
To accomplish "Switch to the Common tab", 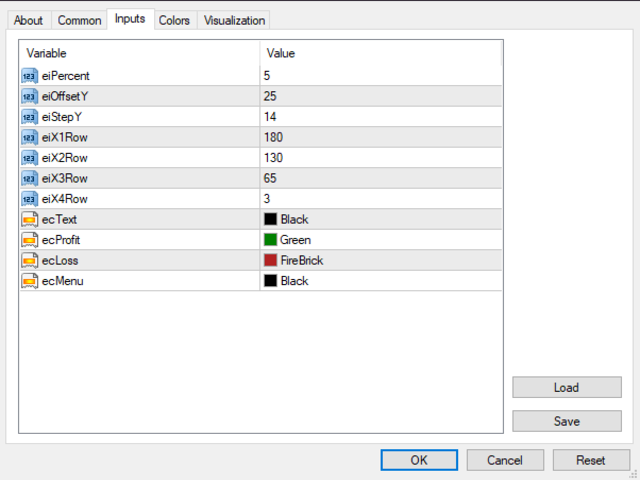I will tap(79, 20).
